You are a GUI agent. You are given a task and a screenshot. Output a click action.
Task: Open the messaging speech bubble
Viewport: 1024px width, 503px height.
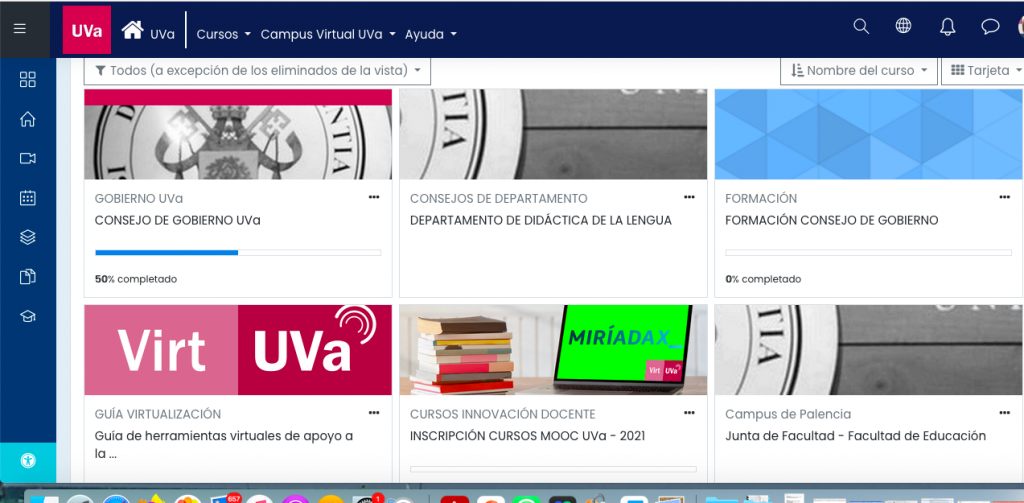coord(990,27)
